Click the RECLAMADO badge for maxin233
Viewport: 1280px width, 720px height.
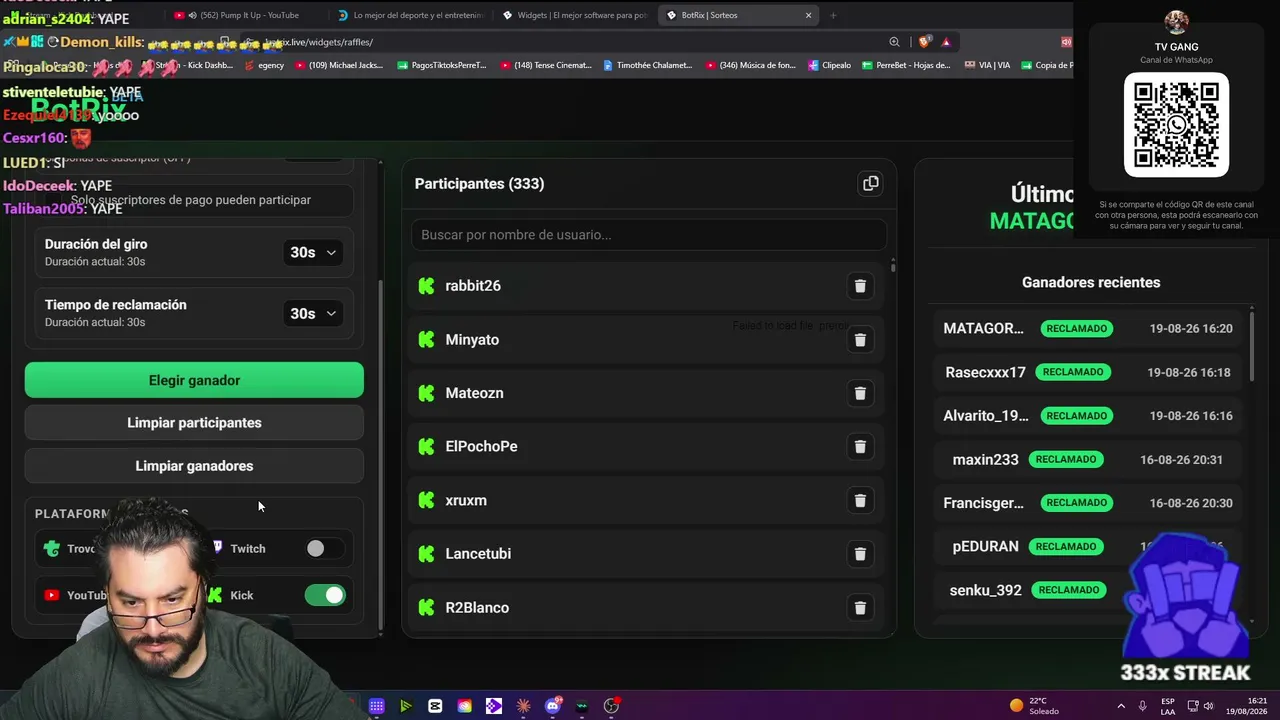(1066, 459)
